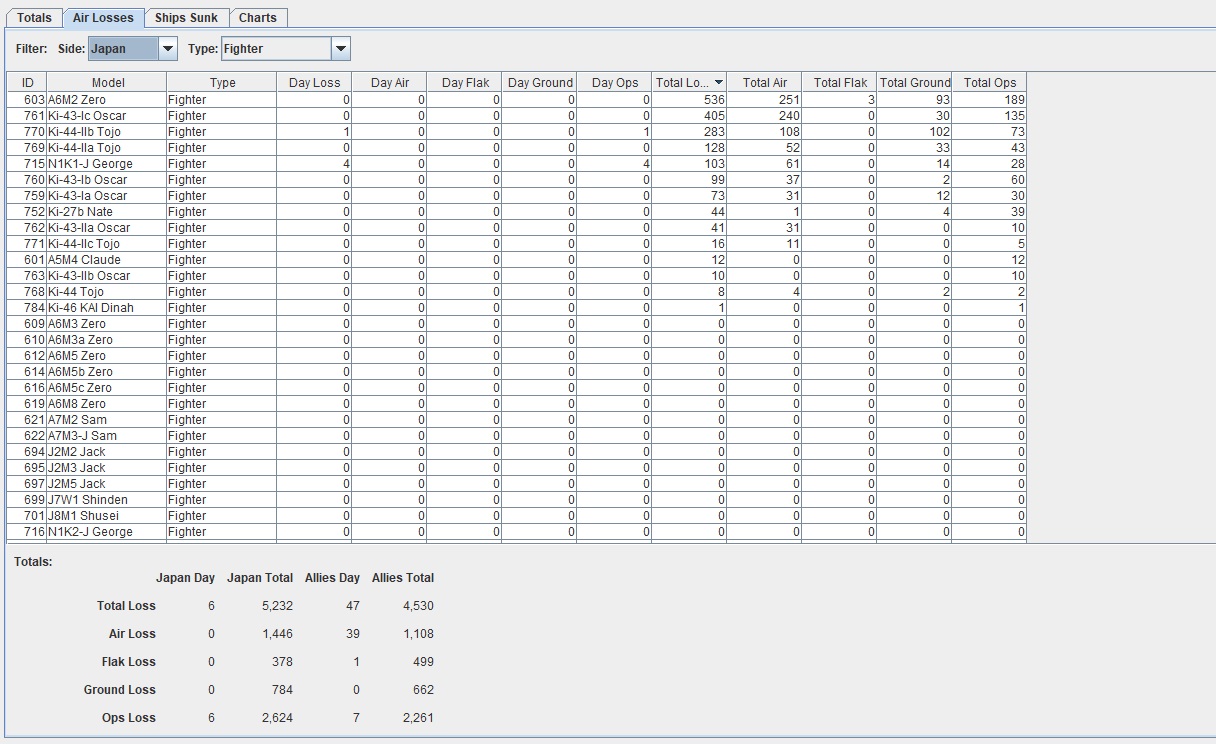Screen dimensions: 1216x744
Task: Sort by the ID column header
Action: point(27,82)
